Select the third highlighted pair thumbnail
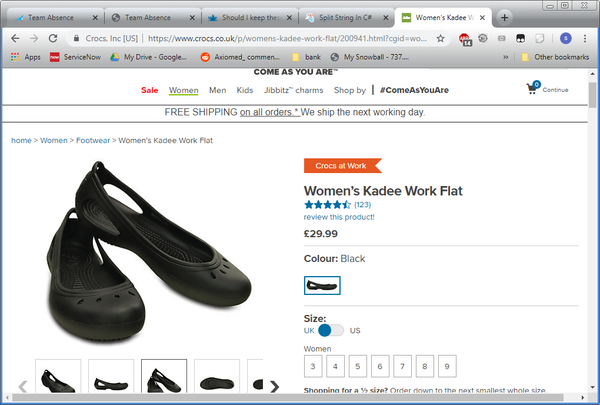 [x=164, y=376]
